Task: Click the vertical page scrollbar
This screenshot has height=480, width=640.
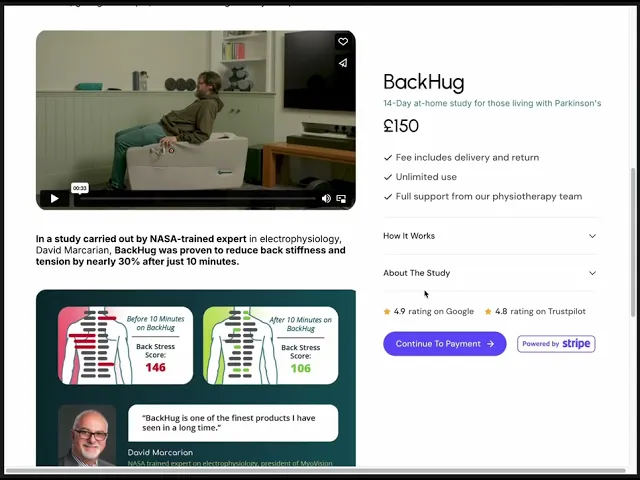Action: tap(633, 242)
